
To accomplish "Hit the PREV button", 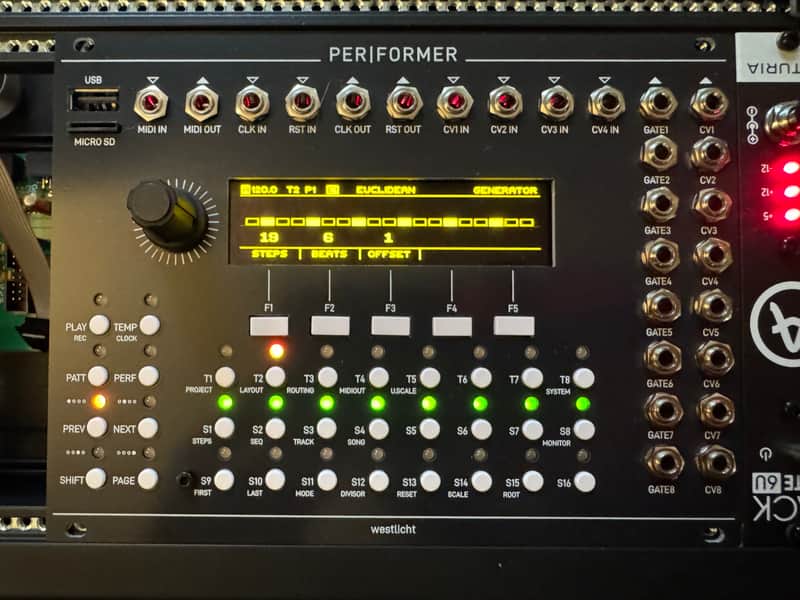I will pos(97,428).
